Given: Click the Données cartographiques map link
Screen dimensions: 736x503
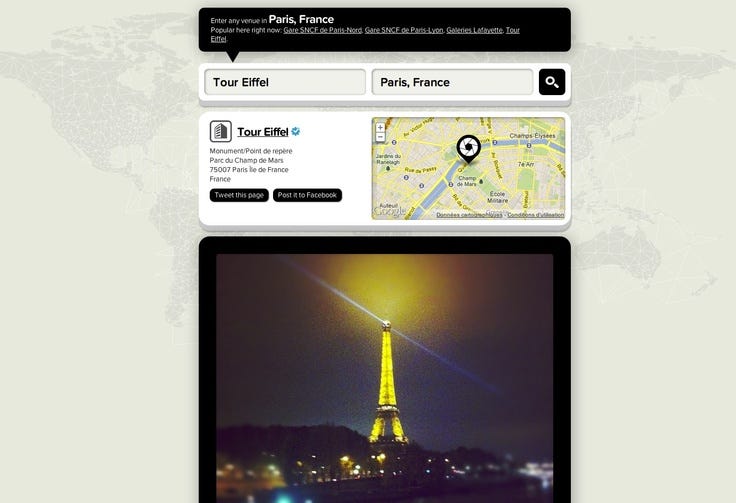Looking at the screenshot, I should pyautogui.click(x=469, y=215).
